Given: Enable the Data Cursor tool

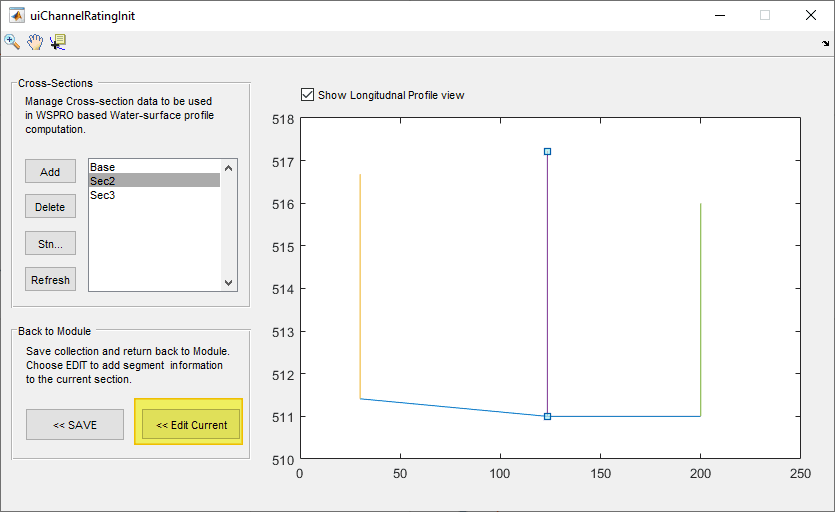Looking at the screenshot, I should click(58, 42).
